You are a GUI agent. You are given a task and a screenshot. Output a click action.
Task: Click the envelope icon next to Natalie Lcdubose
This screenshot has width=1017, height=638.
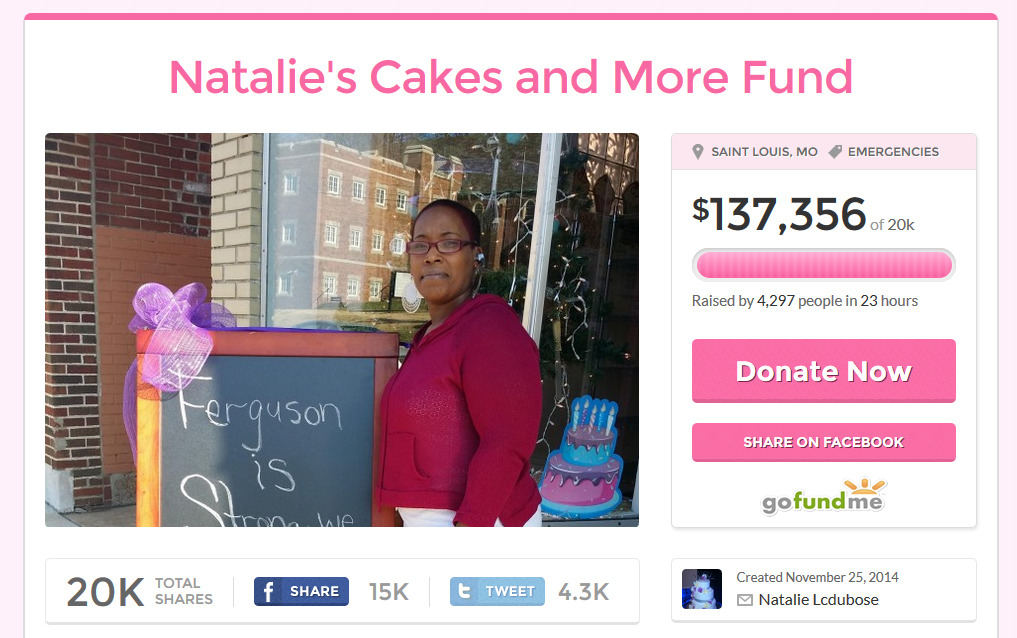(x=745, y=600)
